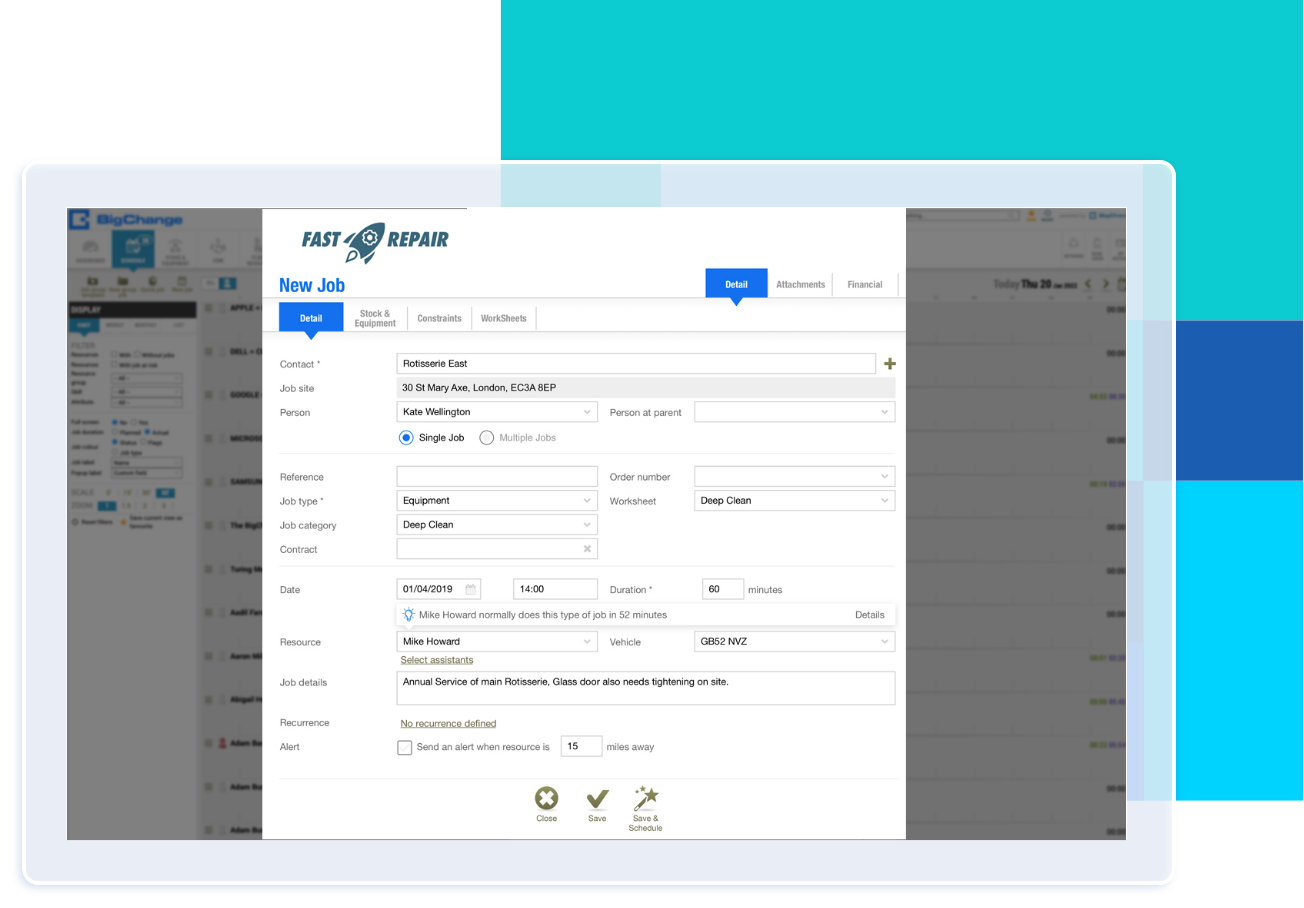
Task: Click the Save & Schedule icon
Action: (645, 800)
